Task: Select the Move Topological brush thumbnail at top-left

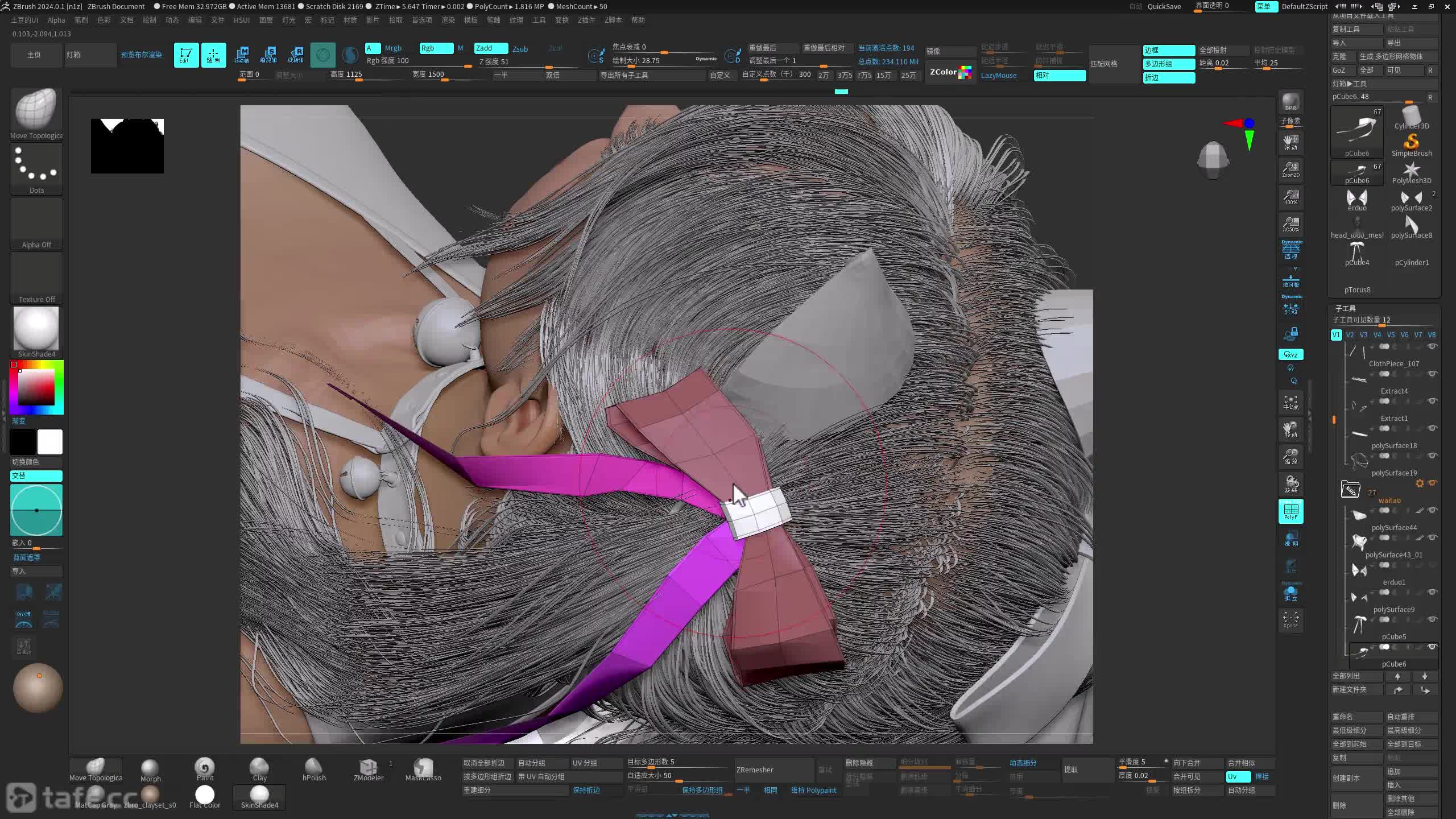Action: tap(36, 113)
